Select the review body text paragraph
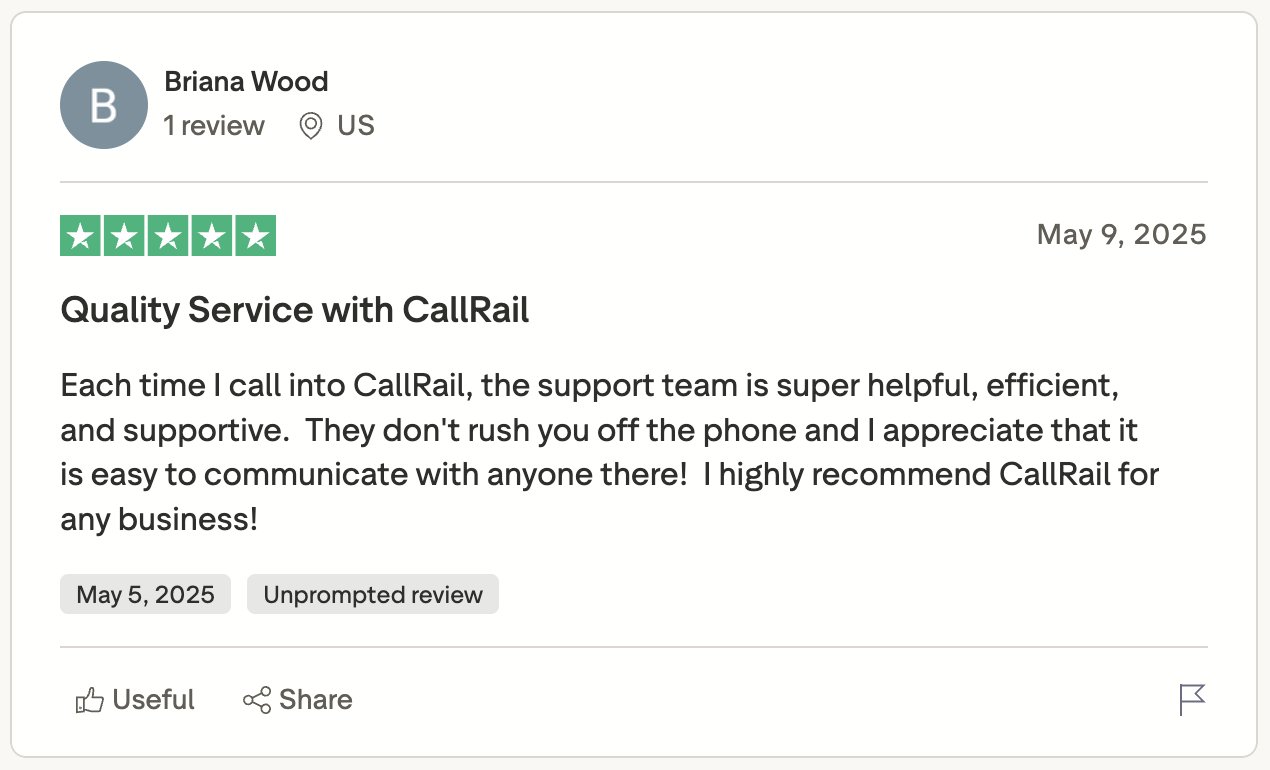 [x=600, y=452]
